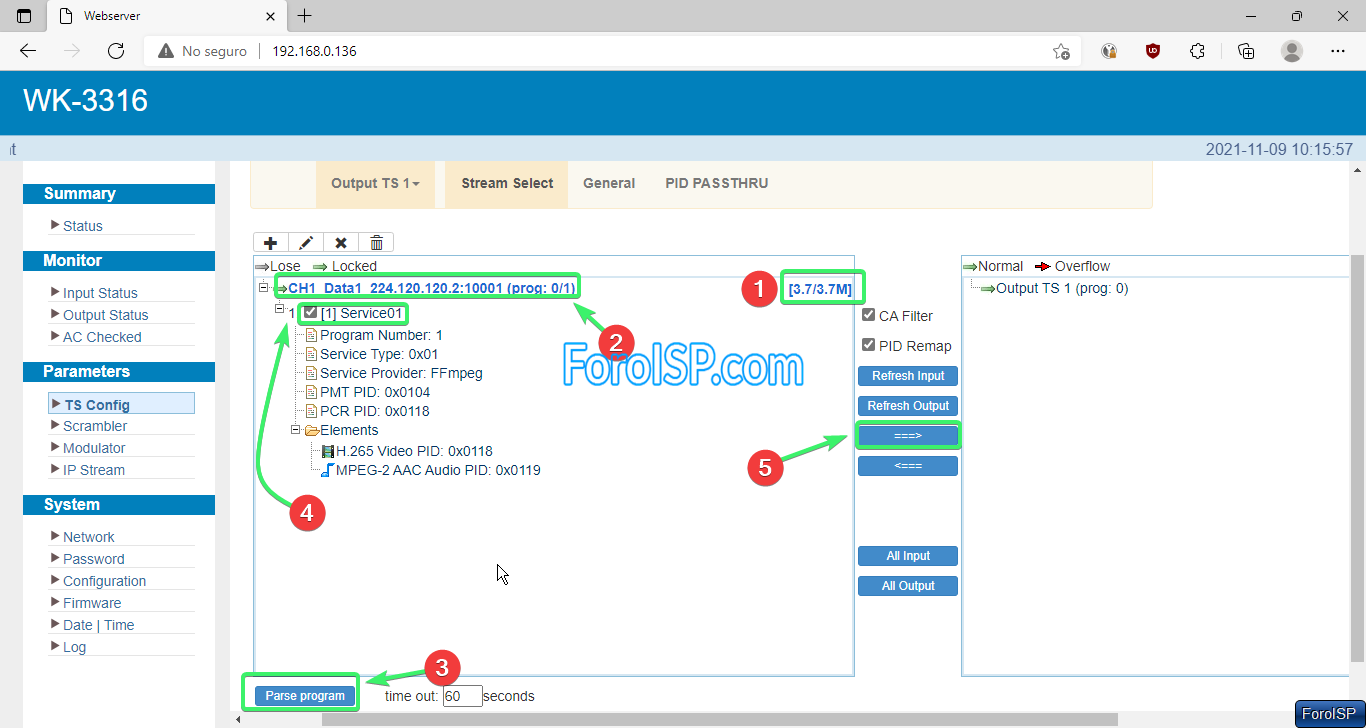Collapse the Elements folder node
This screenshot has height=728, width=1366.
[296, 430]
